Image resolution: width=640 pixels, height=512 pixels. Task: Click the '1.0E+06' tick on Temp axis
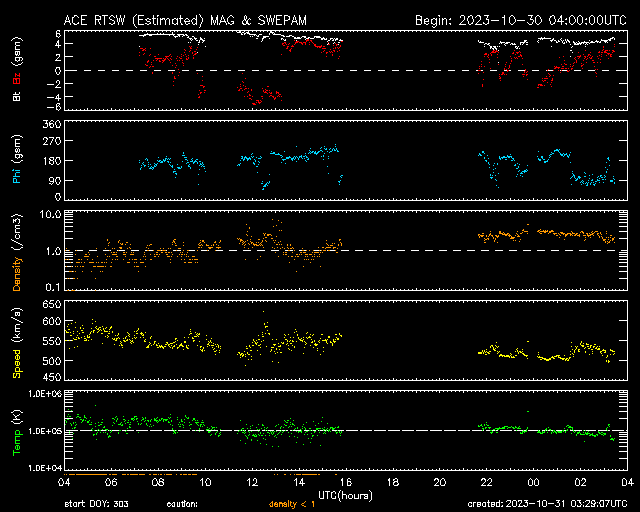coord(45,394)
